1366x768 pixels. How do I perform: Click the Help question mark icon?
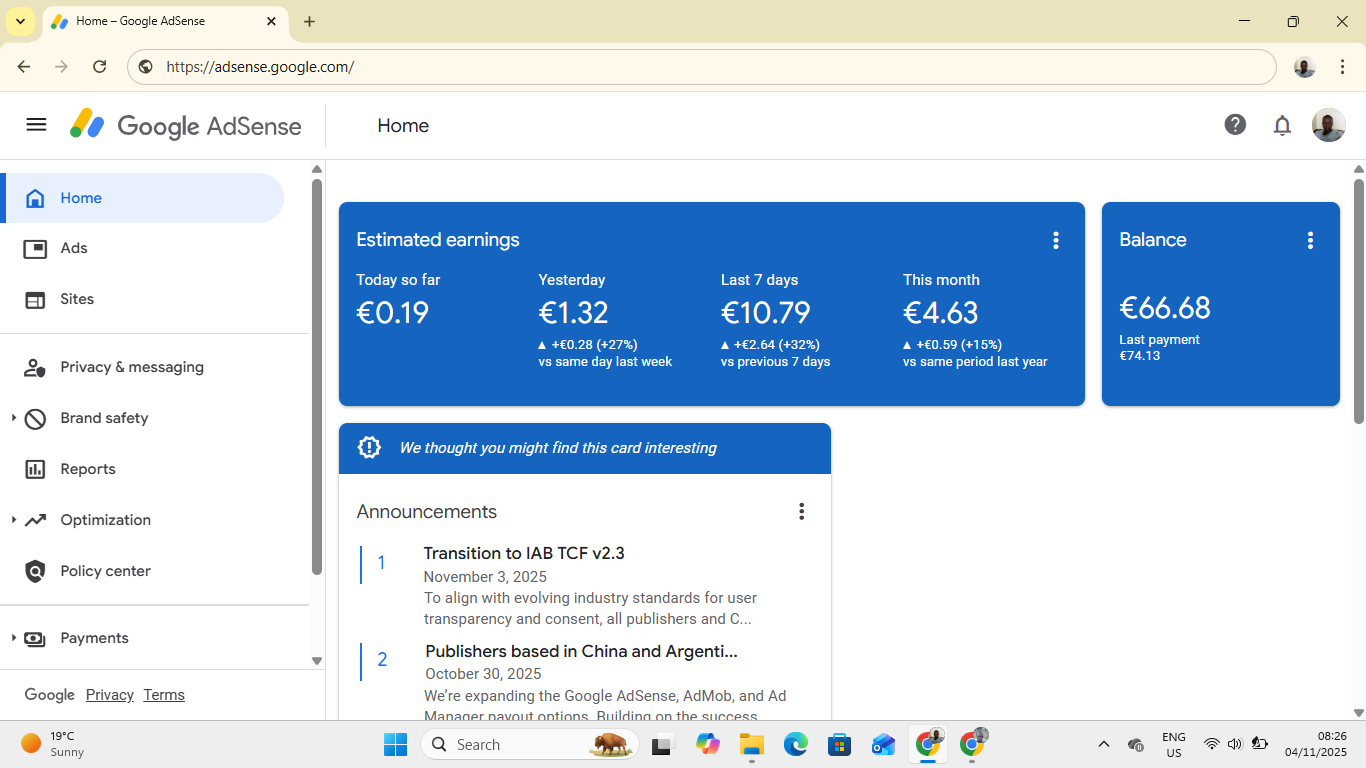pyautogui.click(x=1235, y=125)
